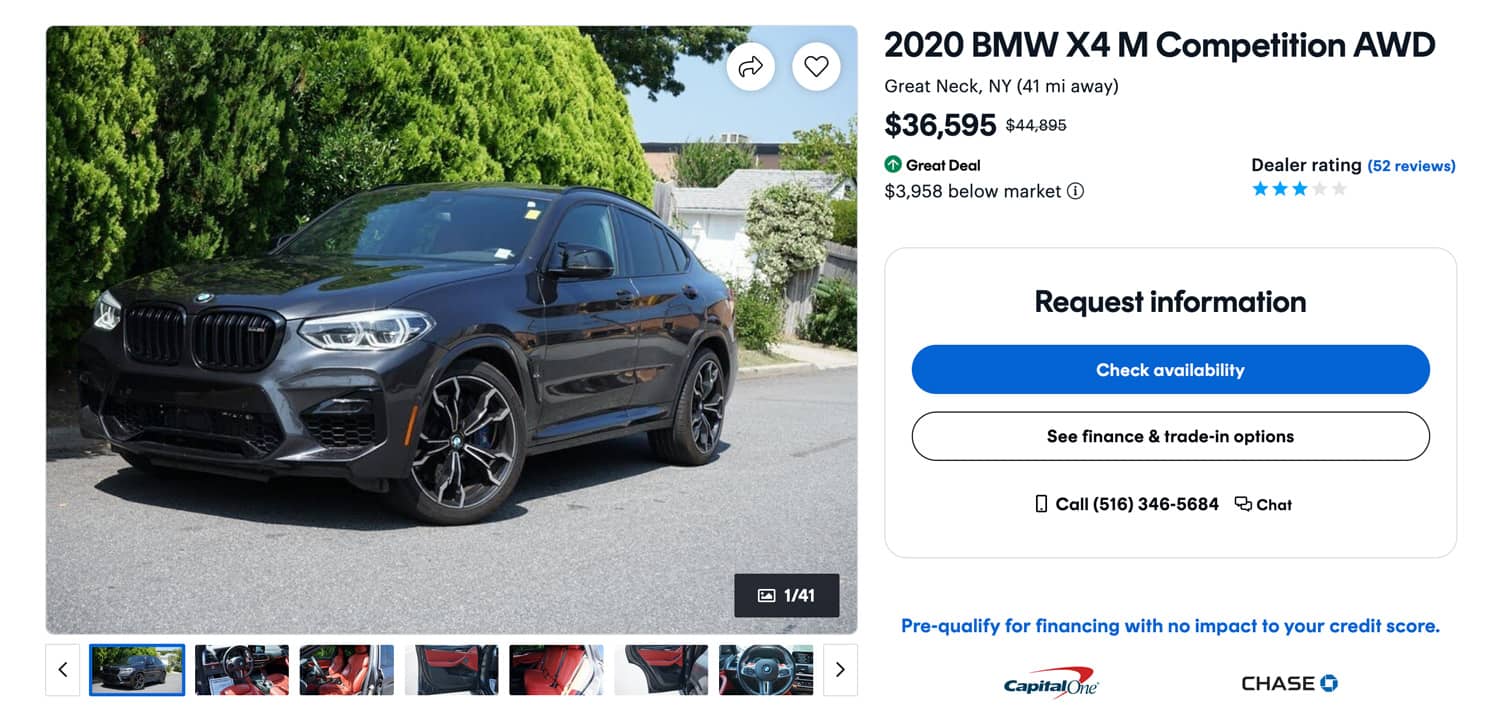Click the dealer star rating
The height and width of the screenshot is (724, 1500).
coord(1299,189)
